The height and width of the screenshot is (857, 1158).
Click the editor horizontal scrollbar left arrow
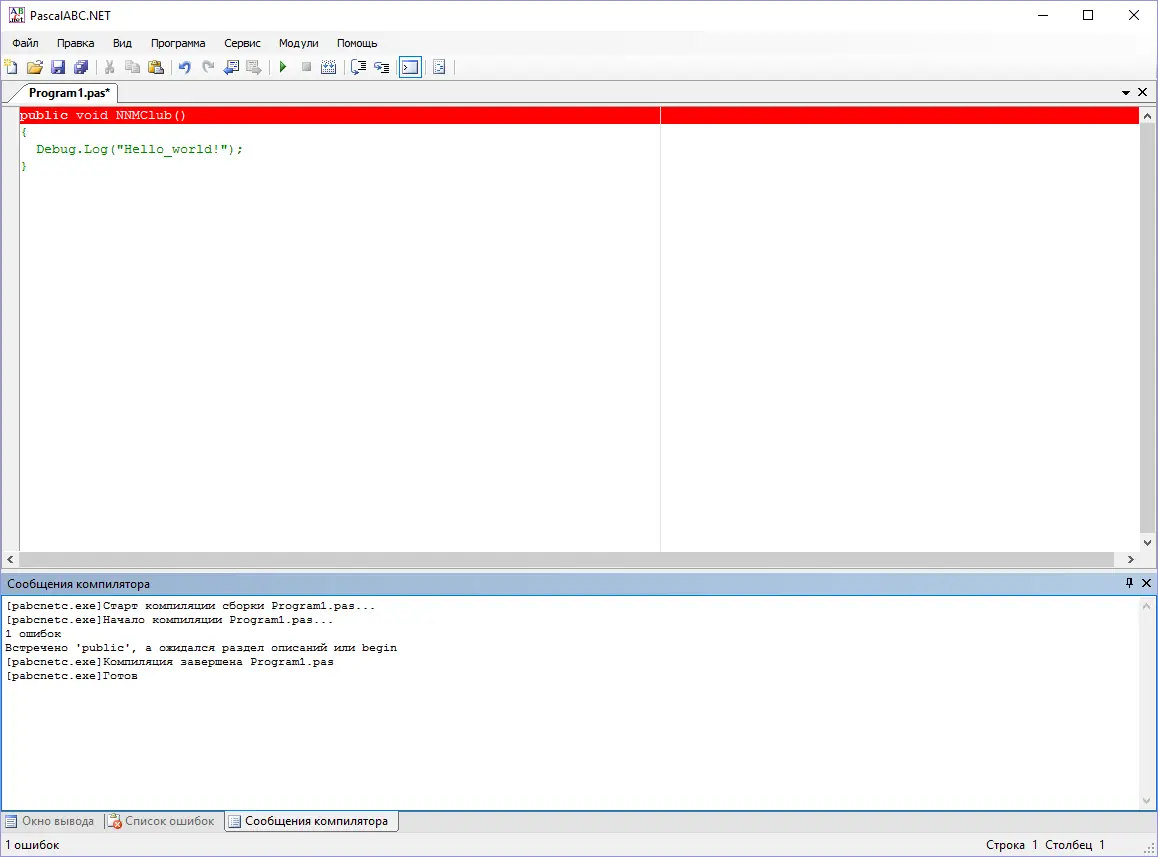click(10, 560)
